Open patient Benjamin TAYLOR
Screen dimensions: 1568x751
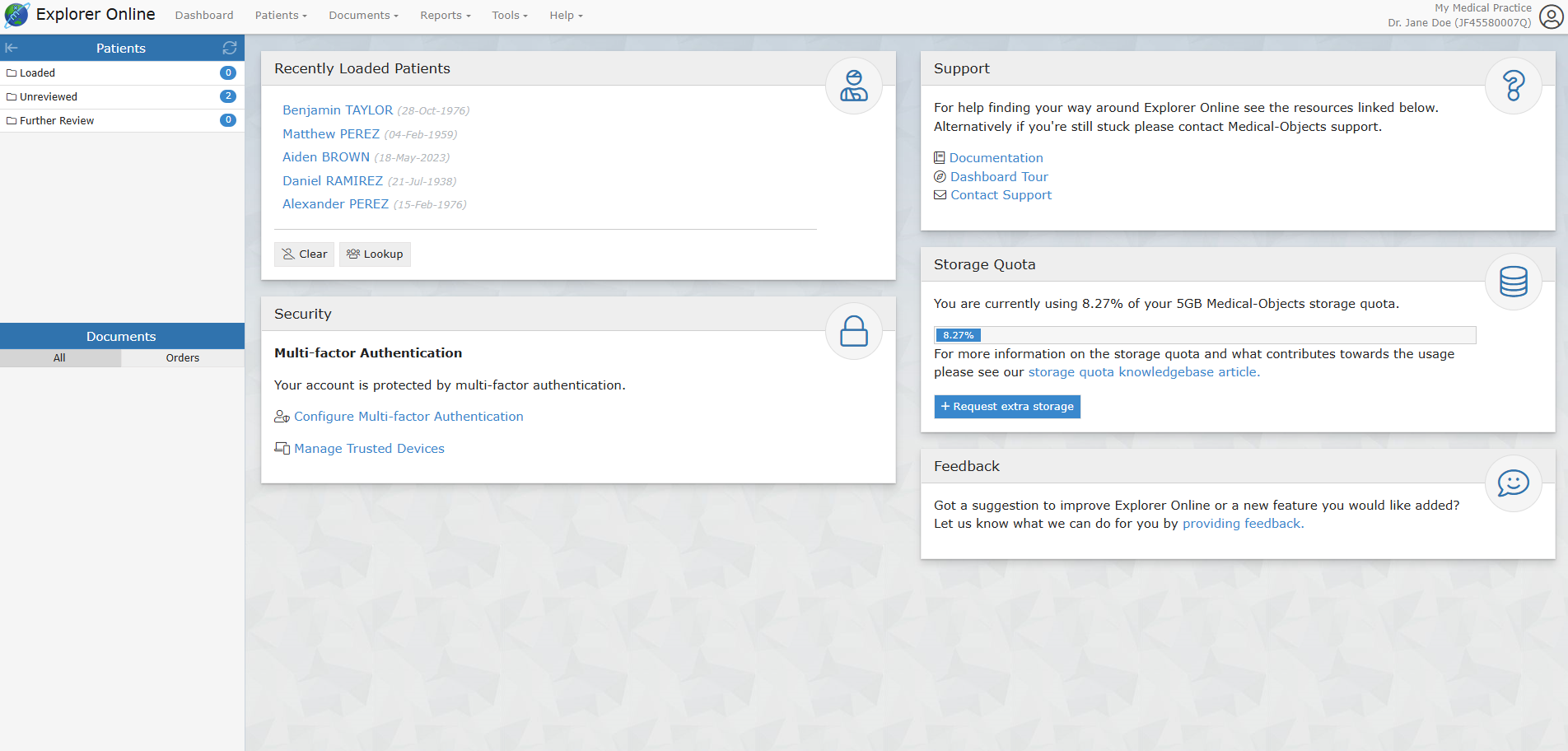coord(338,110)
